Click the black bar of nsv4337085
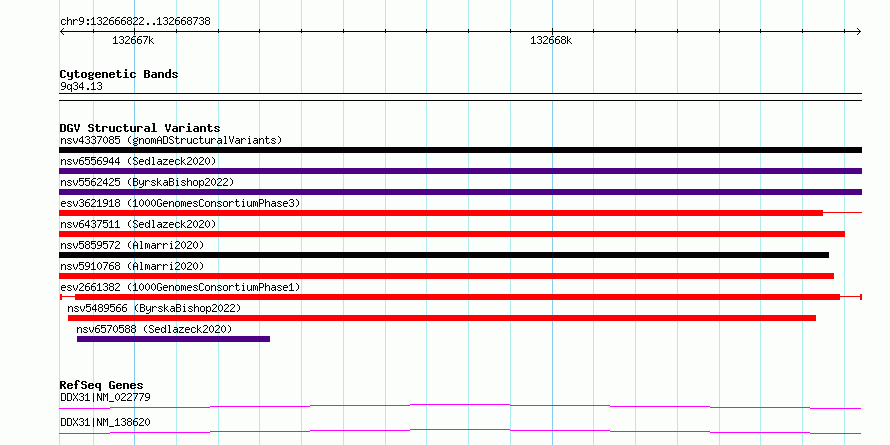The height and width of the screenshot is (445, 890). point(460,150)
